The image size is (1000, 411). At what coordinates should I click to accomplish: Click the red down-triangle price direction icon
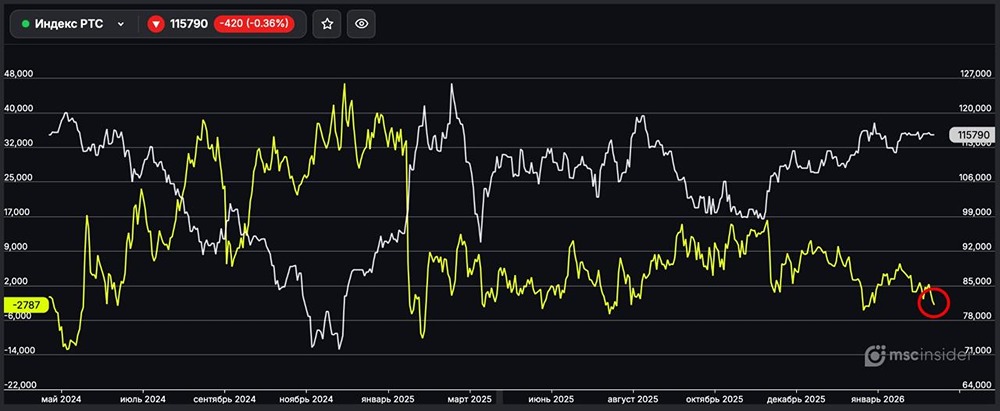click(x=156, y=24)
